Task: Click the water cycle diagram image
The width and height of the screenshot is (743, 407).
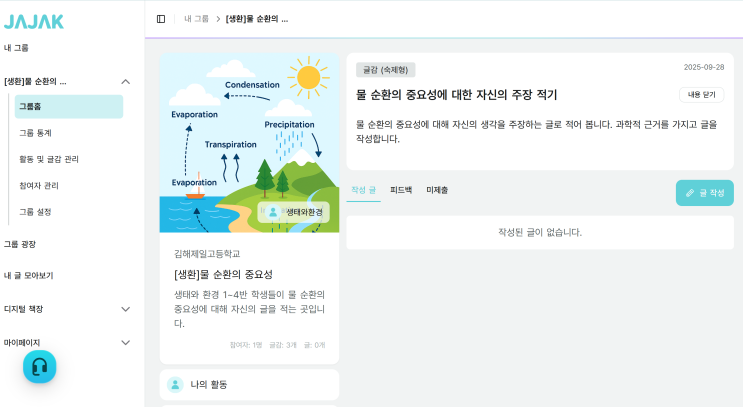Action: 249,143
